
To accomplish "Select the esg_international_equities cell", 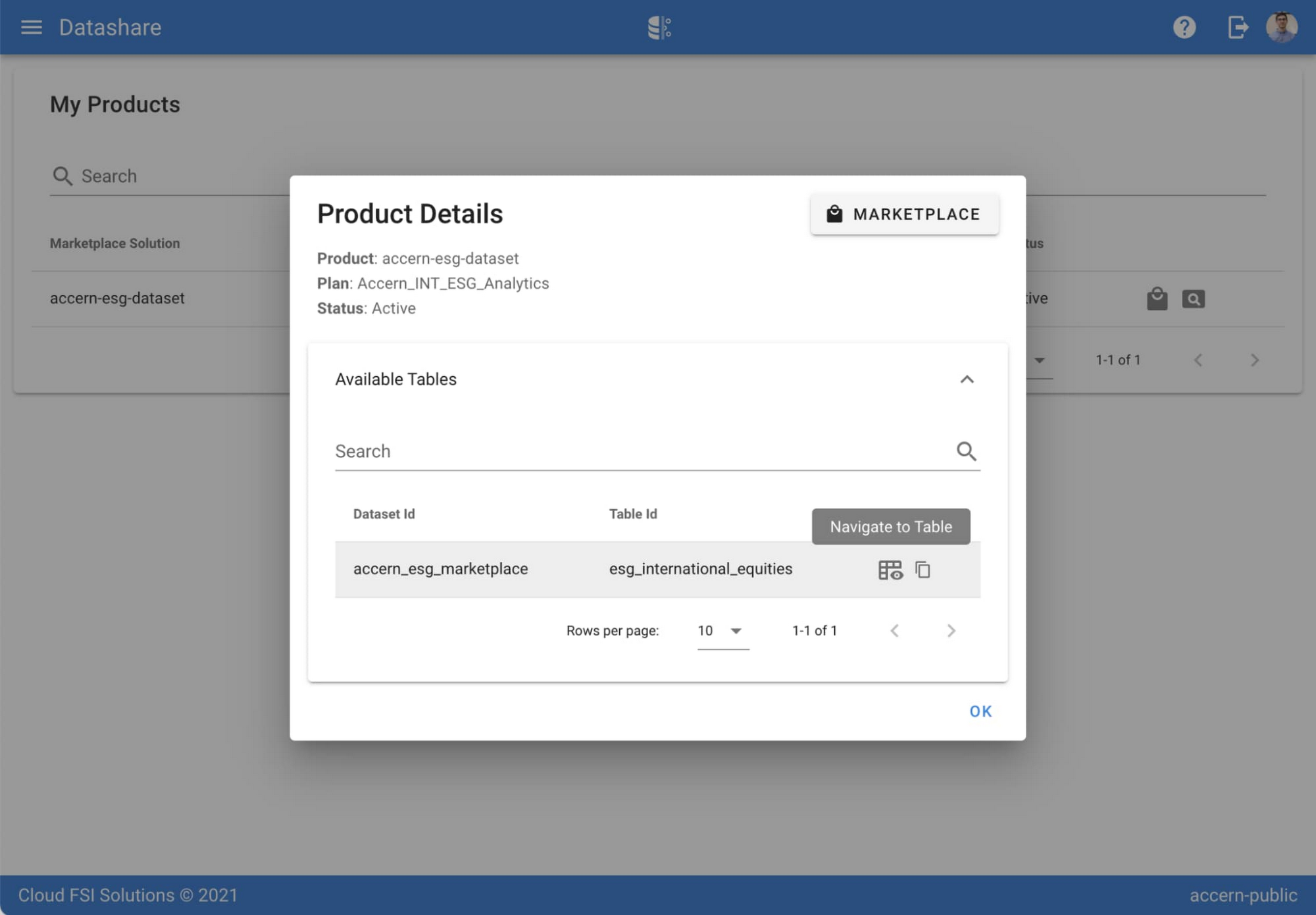I will pos(700,569).
